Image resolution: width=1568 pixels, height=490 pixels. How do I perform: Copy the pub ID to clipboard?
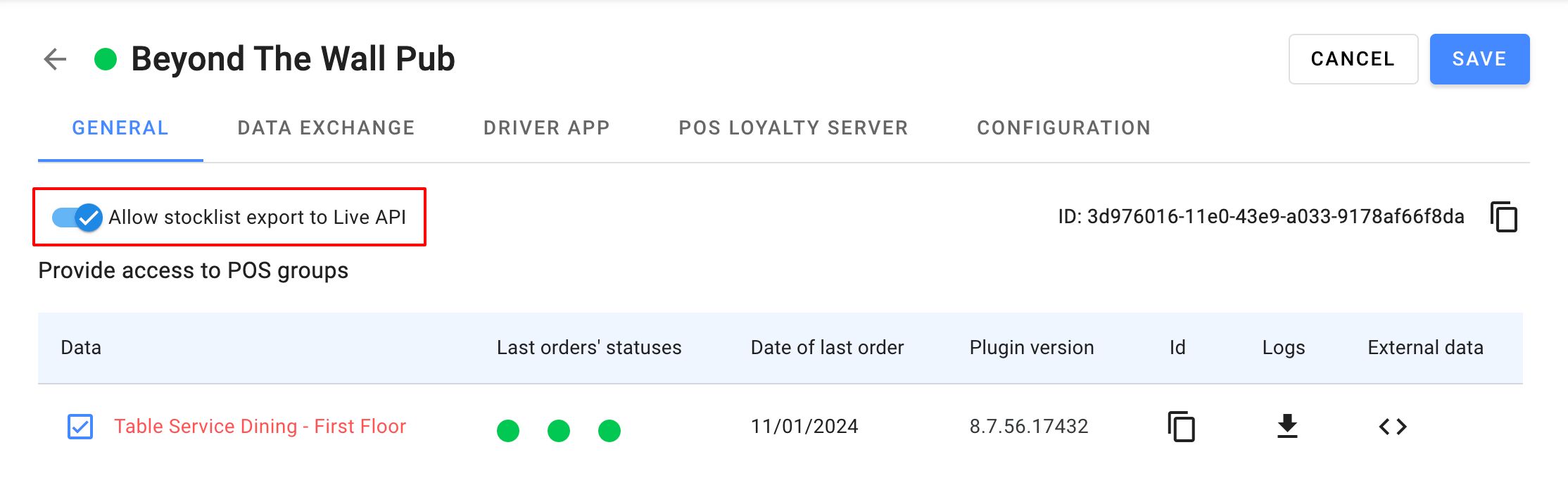(x=1503, y=217)
